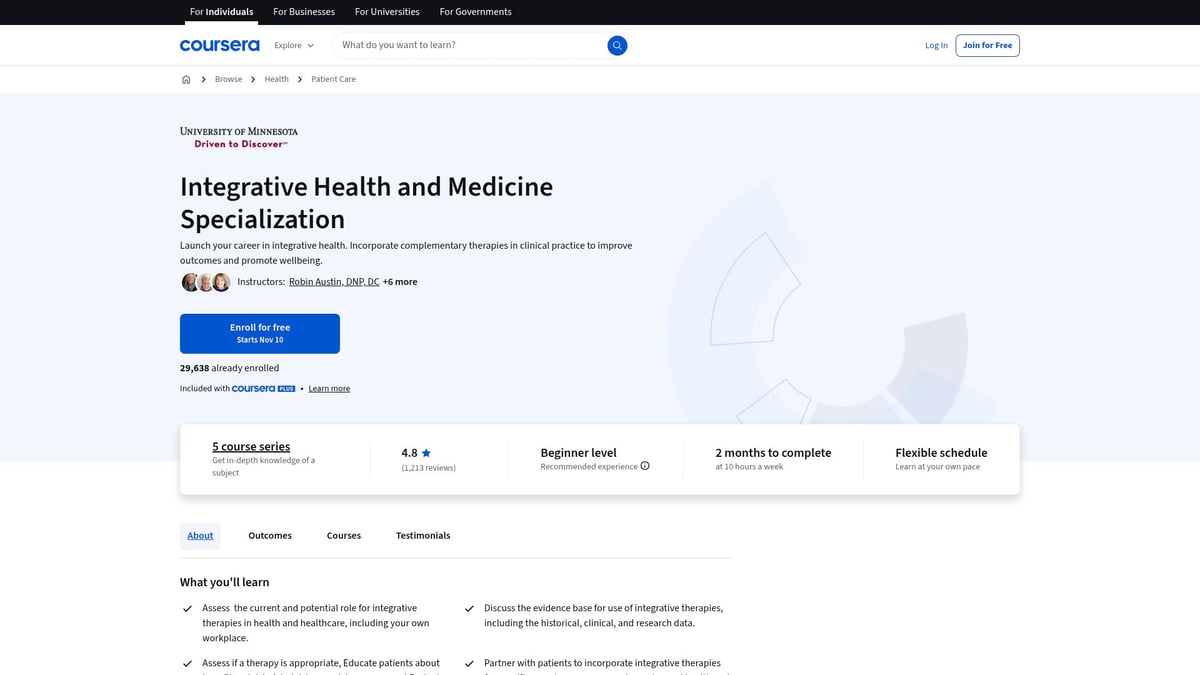Image resolution: width=1200 pixels, height=675 pixels.
Task: Click the home icon in the breadcrumb
Action: click(x=186, y=78)
